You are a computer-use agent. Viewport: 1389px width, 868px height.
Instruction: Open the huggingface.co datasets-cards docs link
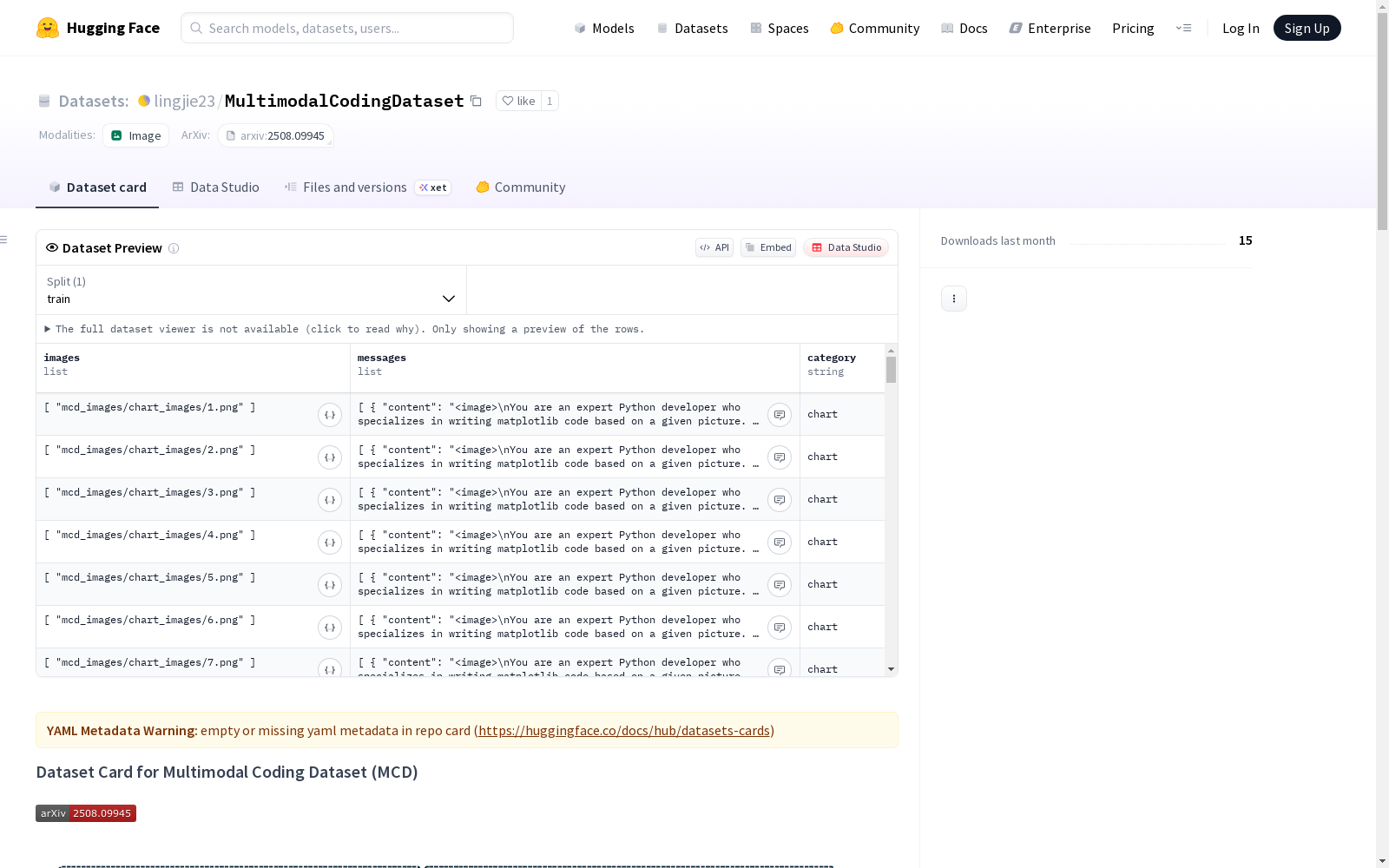(x=624, y=731)
